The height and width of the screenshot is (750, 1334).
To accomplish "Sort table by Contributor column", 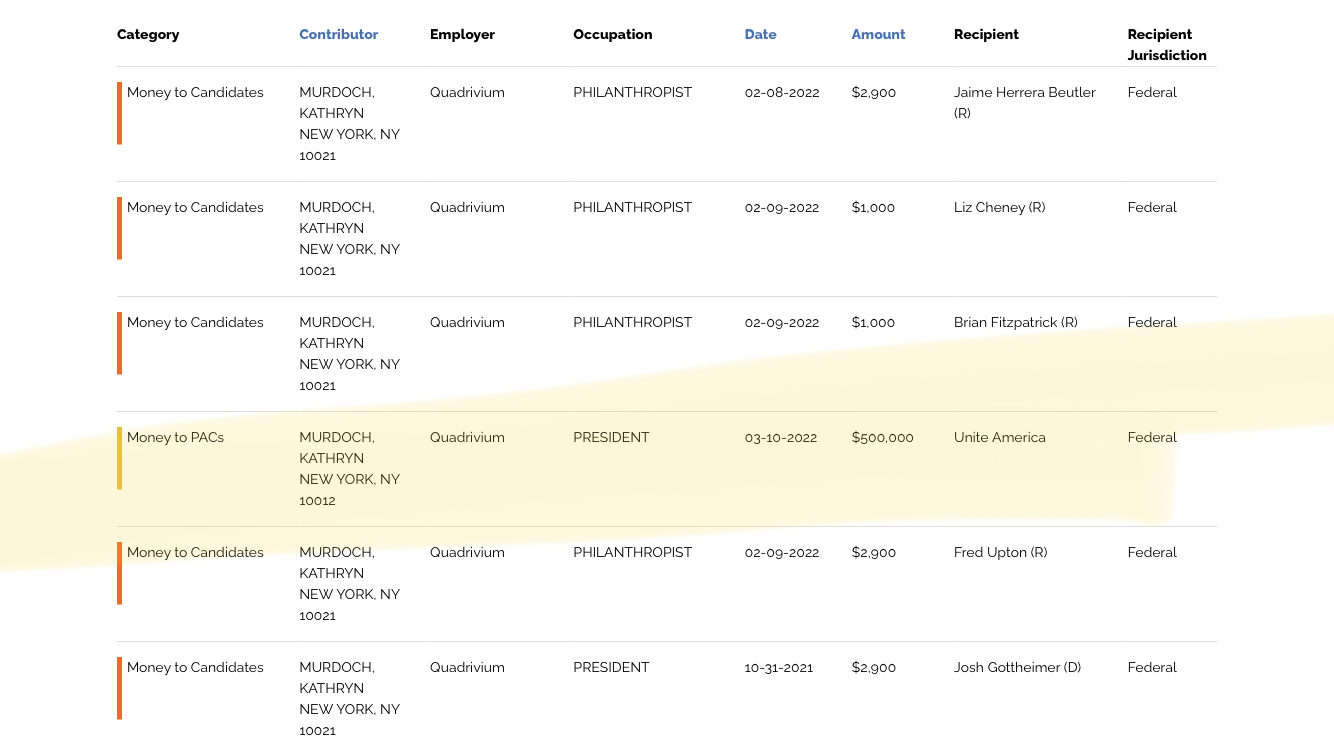I will pyautogui.click(x=338, y=34).
